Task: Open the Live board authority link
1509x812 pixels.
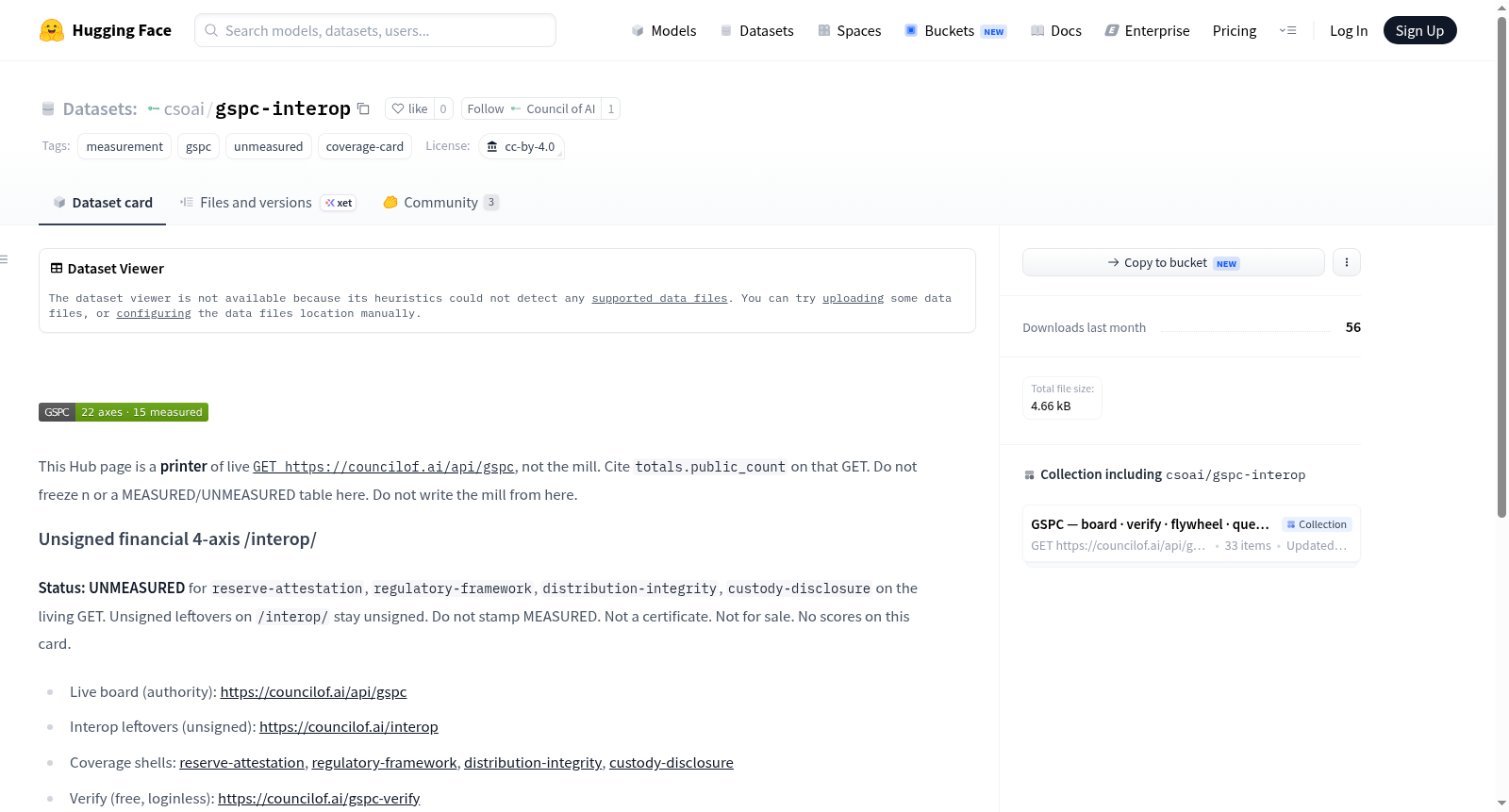Action: [x=314, y=692]
